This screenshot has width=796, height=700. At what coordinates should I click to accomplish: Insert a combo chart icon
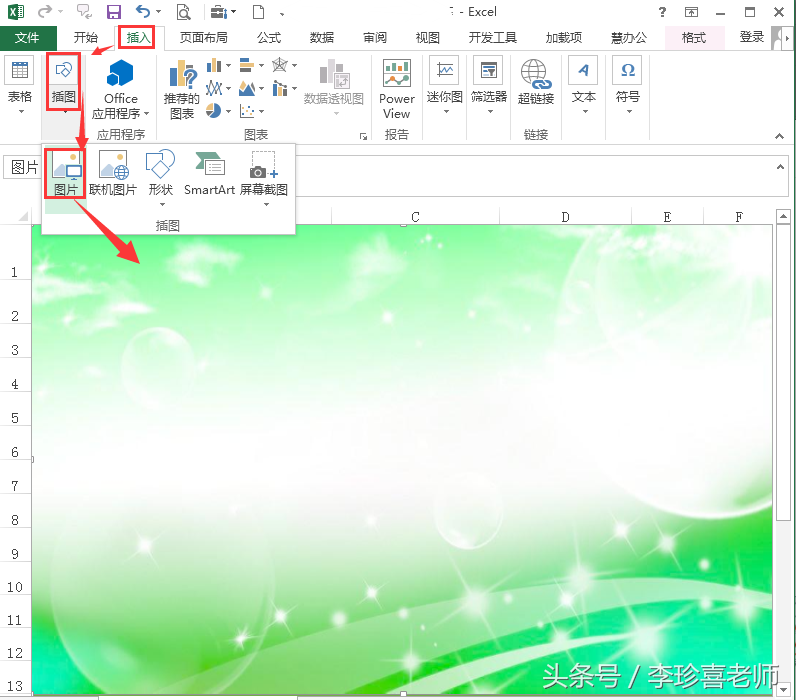pos(280,88)
